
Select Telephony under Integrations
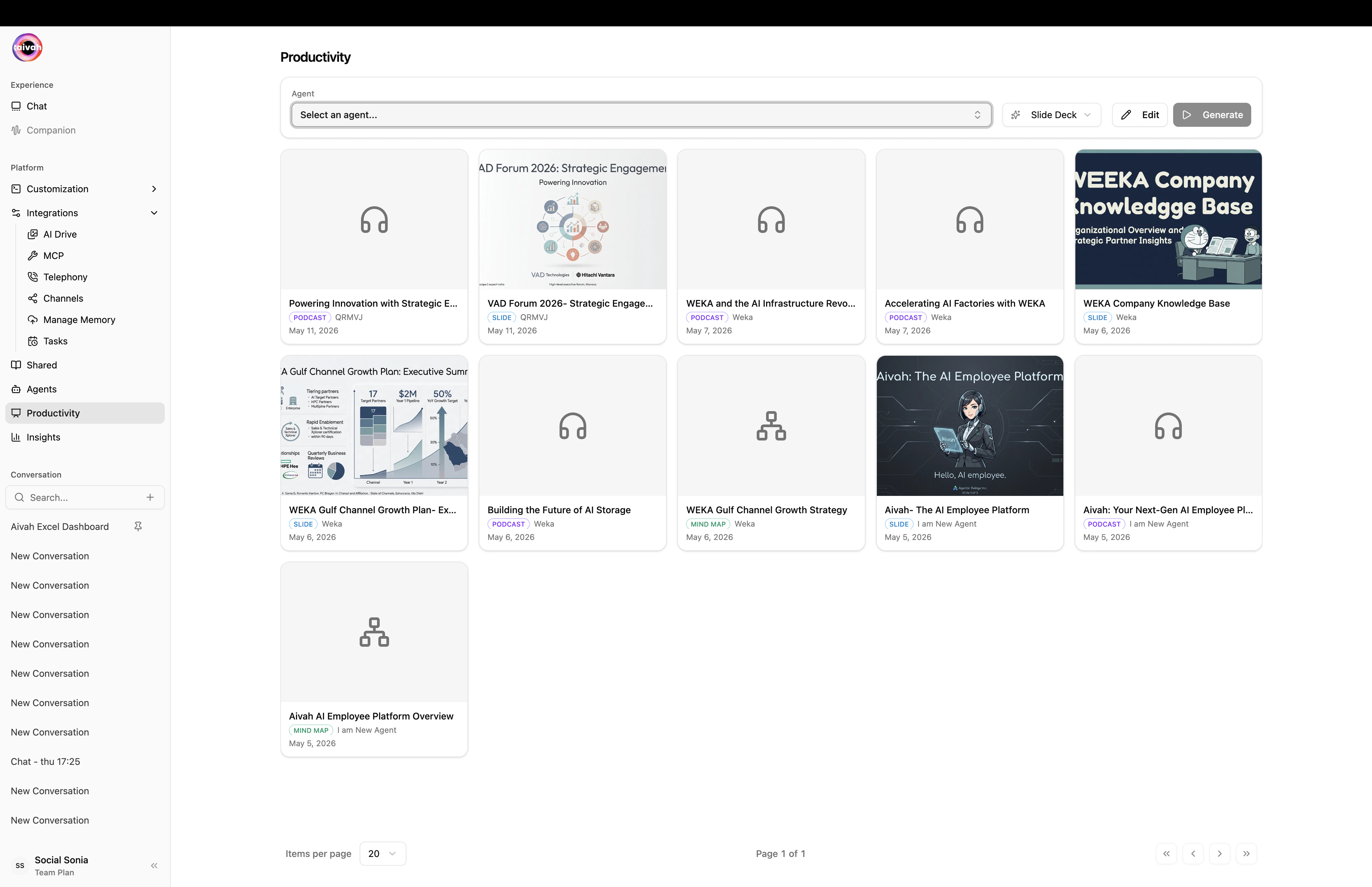tap(93, 277)
